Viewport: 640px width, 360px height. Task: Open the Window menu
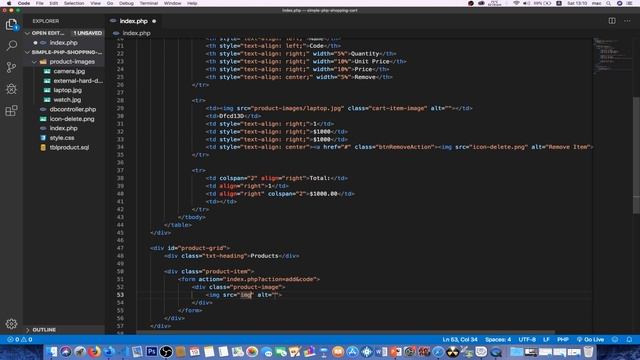(172, 3)
